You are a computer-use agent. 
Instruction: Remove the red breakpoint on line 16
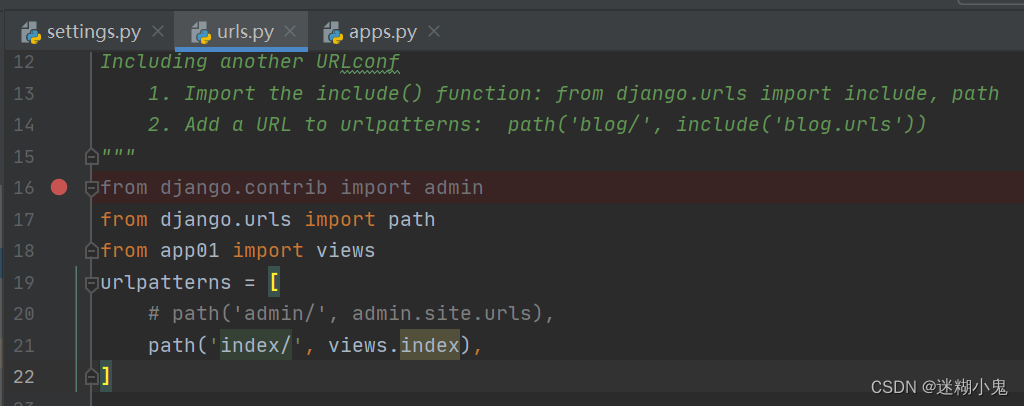click(x=59, y=188)
